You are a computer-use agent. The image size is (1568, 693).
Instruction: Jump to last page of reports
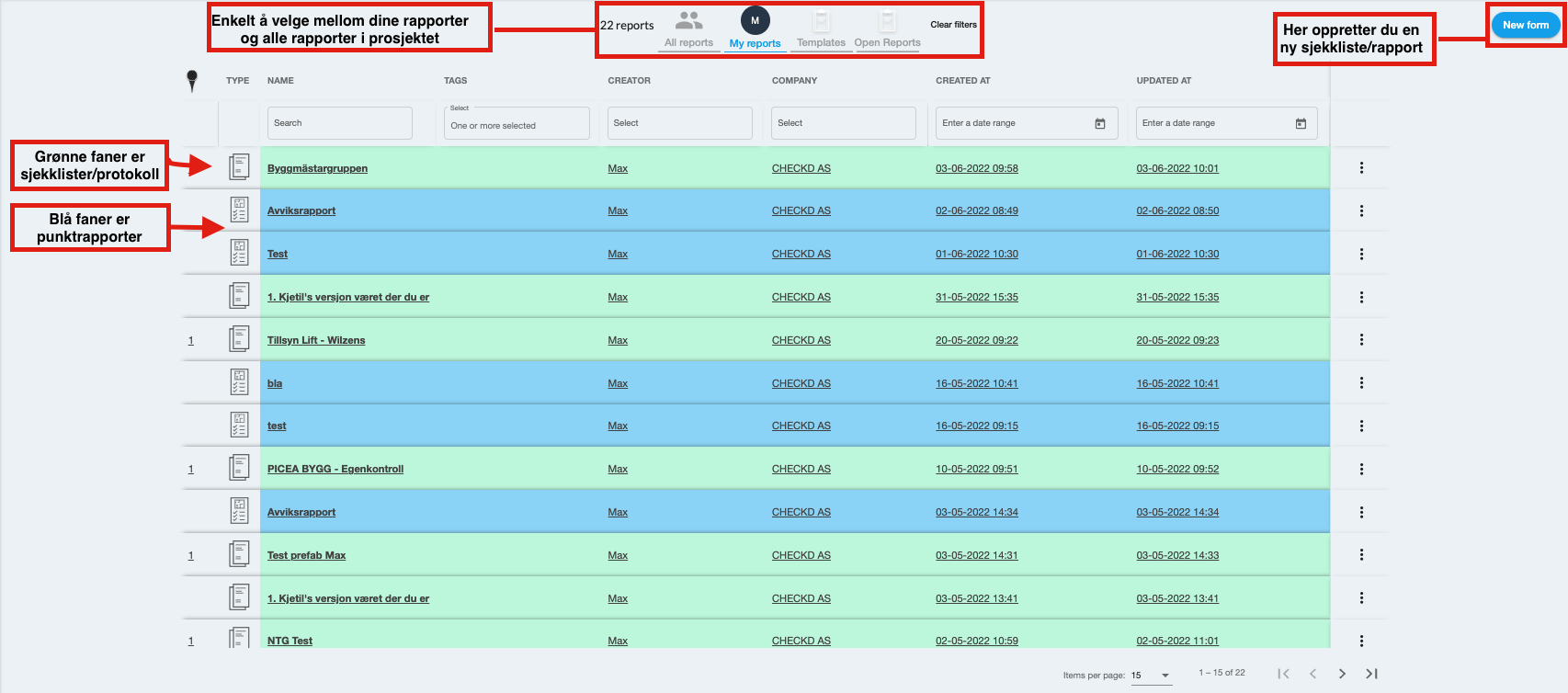point(1371,674)
